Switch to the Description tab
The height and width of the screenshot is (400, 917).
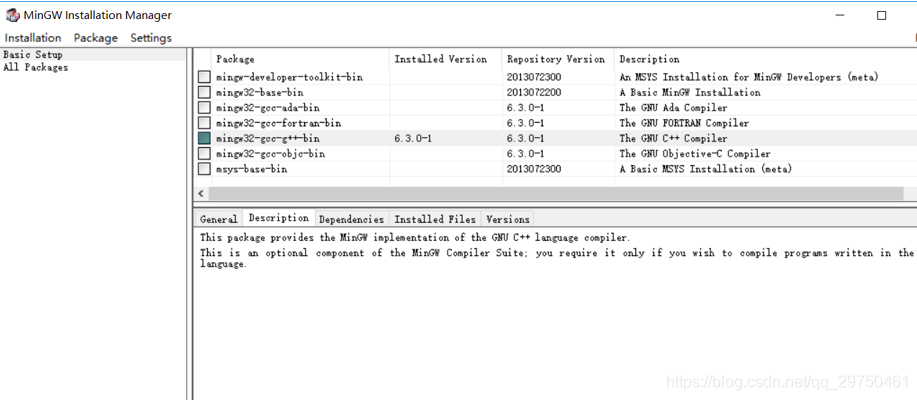click(279, 218)
